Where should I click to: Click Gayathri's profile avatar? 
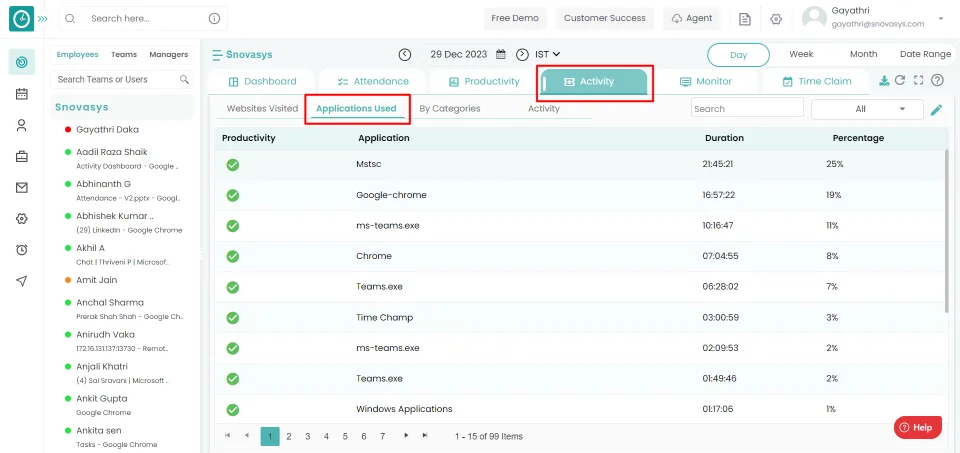click(814, 18)
